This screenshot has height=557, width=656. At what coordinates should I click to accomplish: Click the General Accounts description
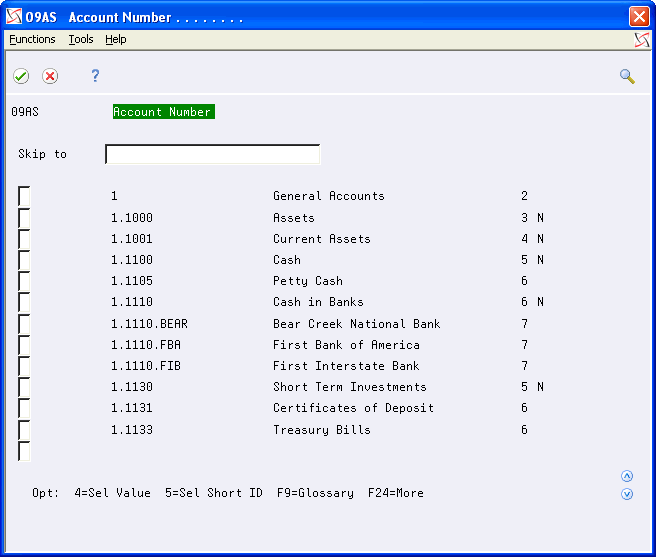click(x=329, y=196)
